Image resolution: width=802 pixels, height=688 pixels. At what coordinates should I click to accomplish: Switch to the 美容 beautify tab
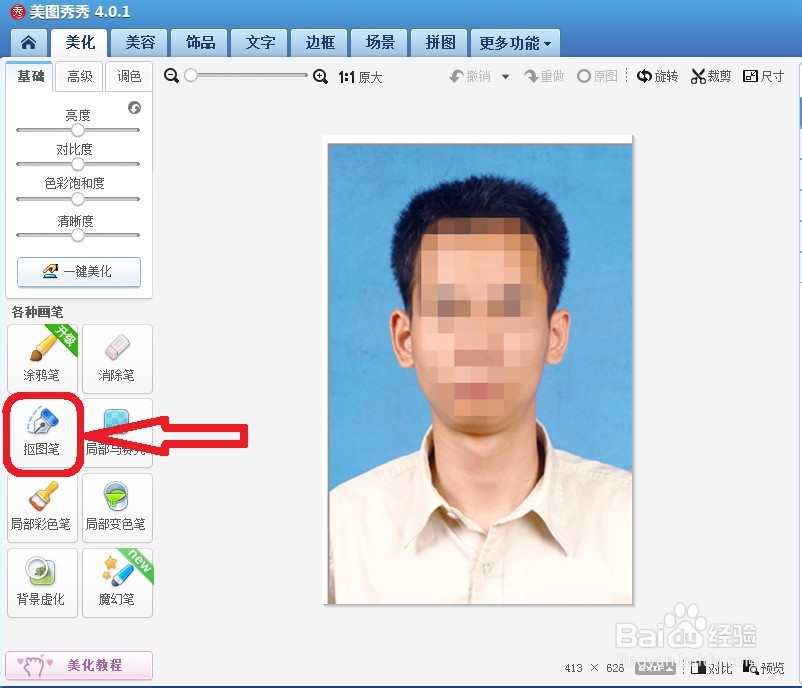coord(139,42)
